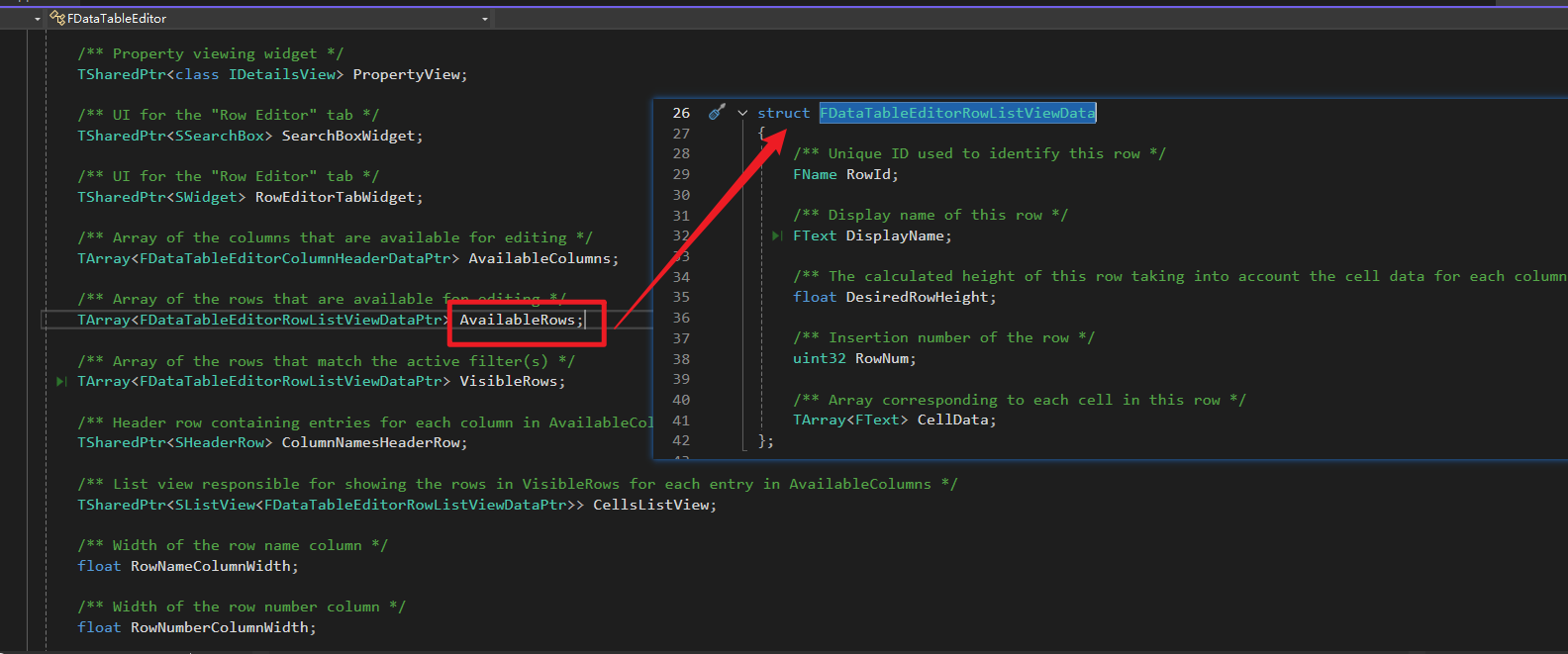Click line number 41 in peek window
The width and height of the screenshot is (1568, 654).
[681, 420]
